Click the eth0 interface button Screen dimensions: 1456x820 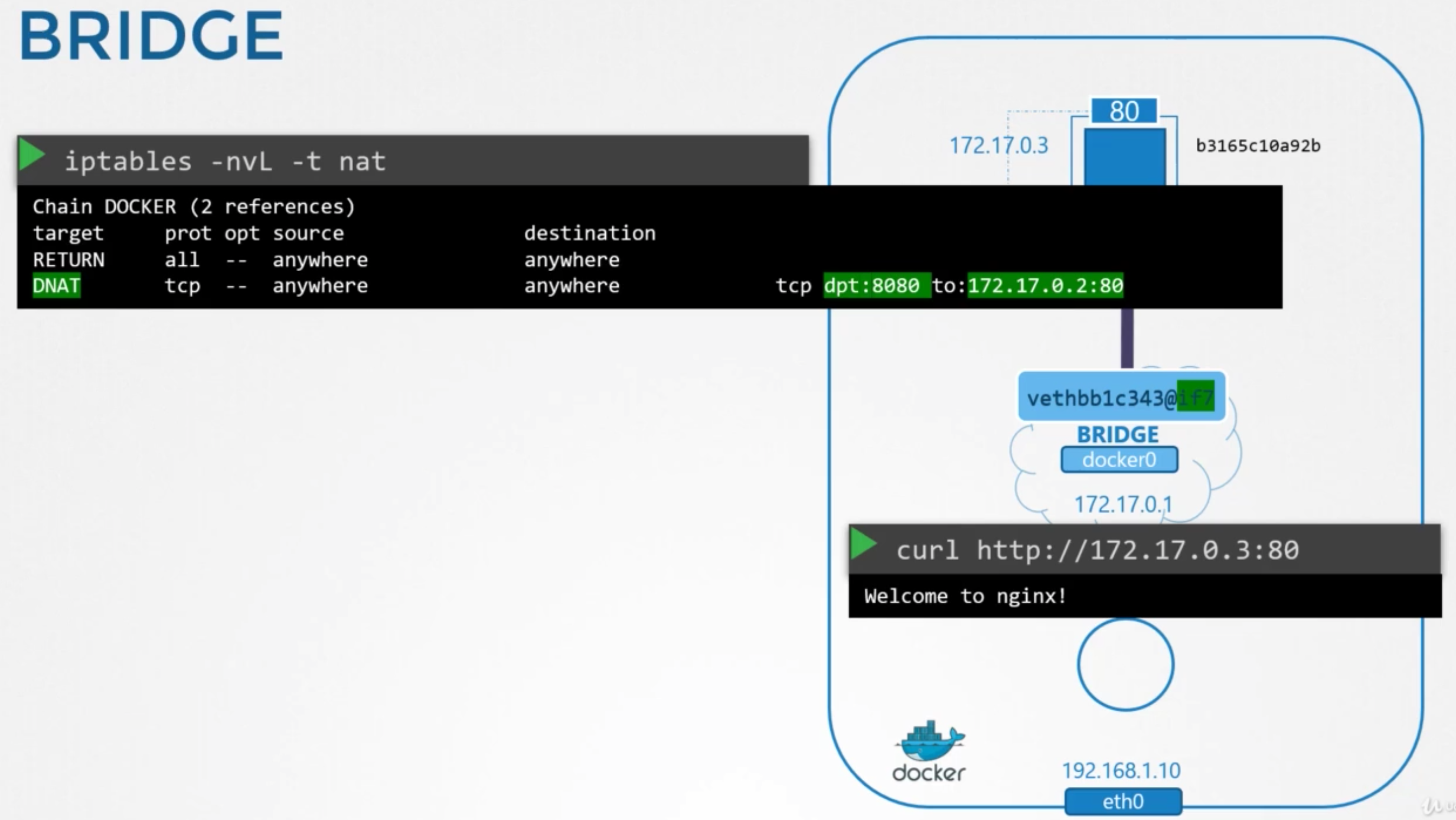tap(1122, 802)
